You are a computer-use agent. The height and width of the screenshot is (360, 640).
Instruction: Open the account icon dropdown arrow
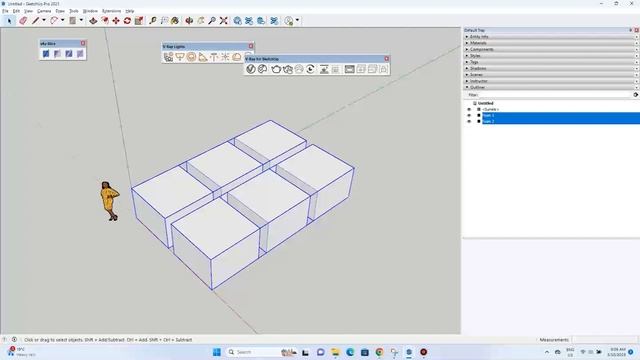coord(297,20)
